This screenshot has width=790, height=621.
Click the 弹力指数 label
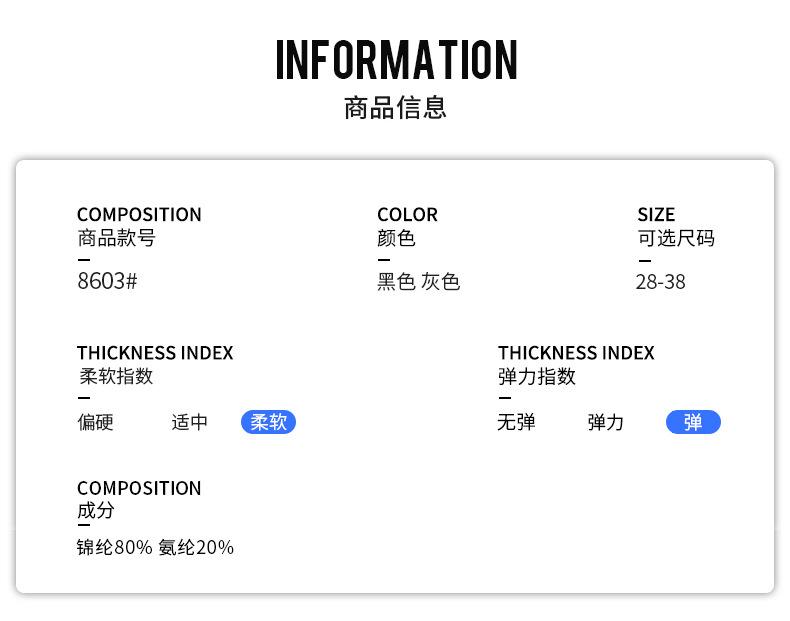point(537,376)
